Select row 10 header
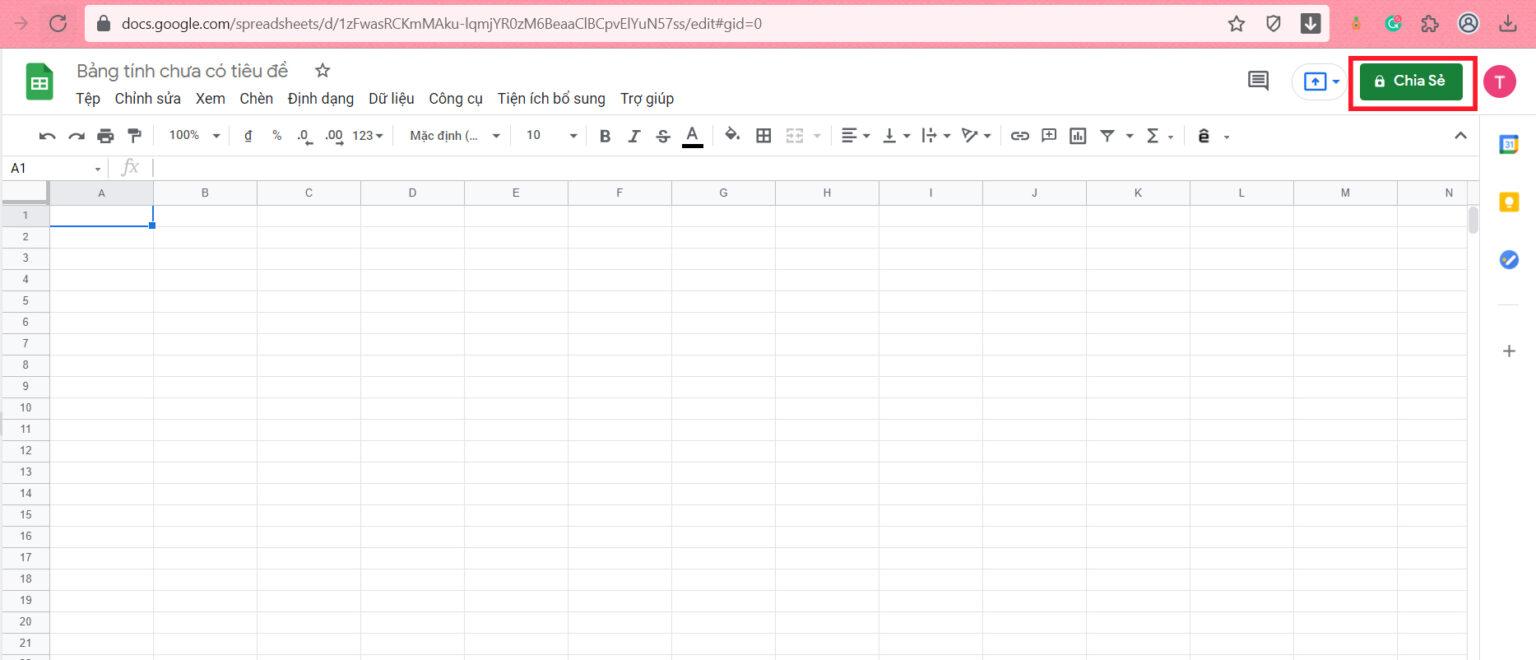The width and height of the screenshot is (1536, 660). [25, 407]
